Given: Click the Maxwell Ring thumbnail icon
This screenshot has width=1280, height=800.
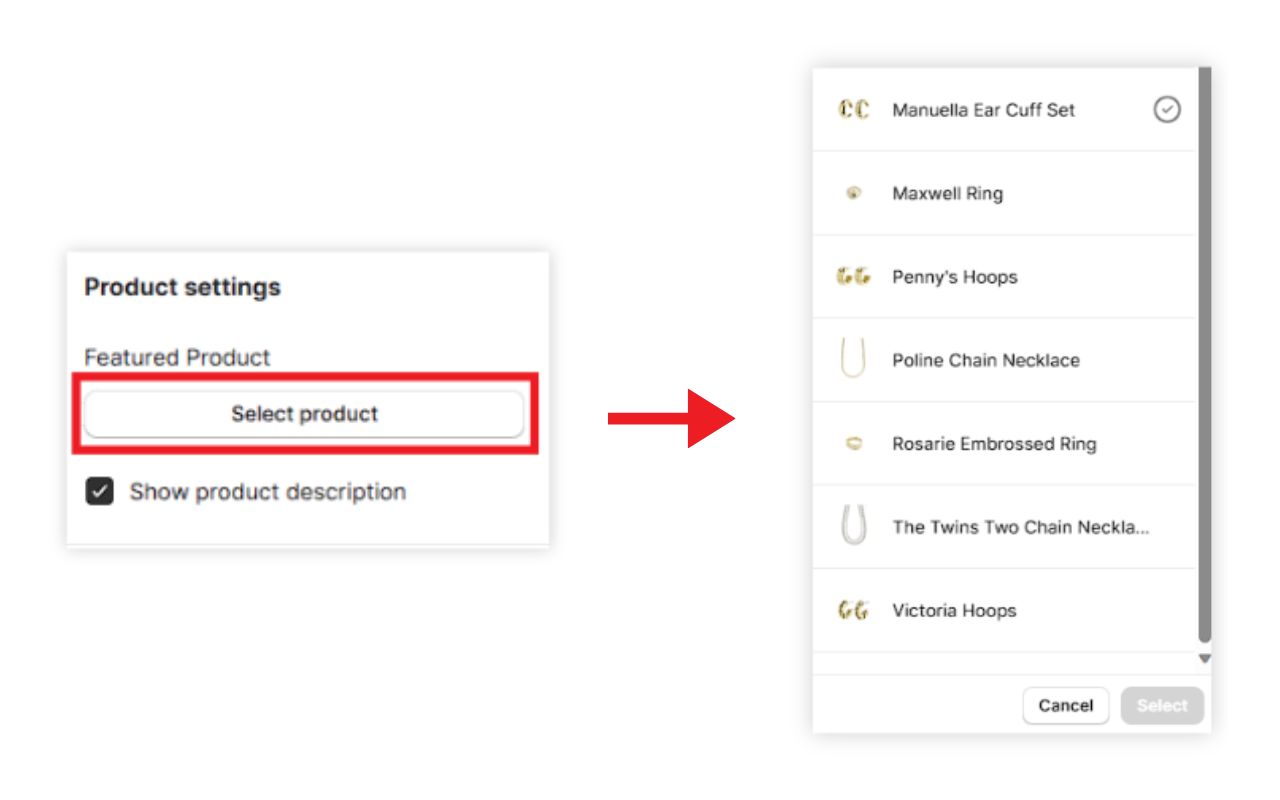Looking at the screenshot, I should pyautogui.click(x=853, y=194).
